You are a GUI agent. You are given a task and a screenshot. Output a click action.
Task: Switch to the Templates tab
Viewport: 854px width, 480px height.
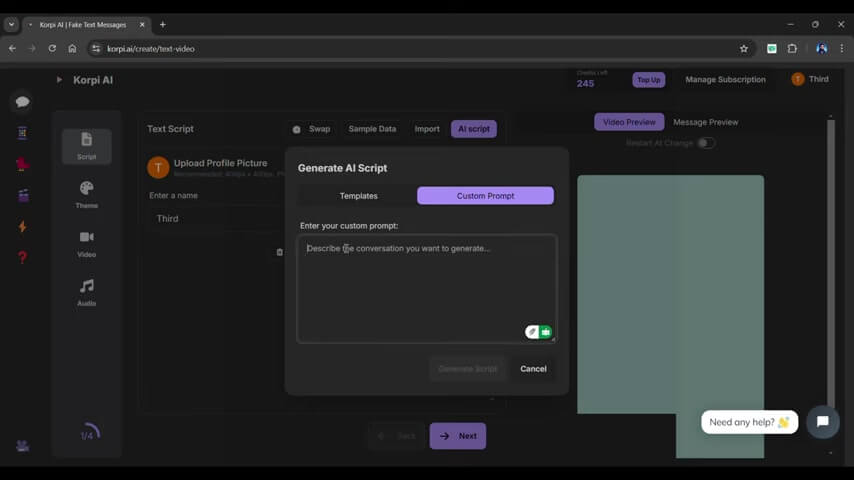tap(358, 196)
